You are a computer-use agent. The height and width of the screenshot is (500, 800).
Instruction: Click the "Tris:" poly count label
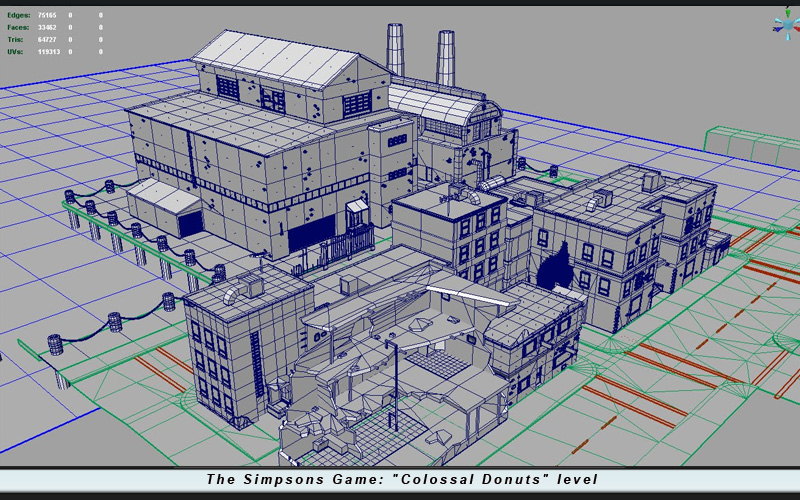pyautogui.click(x=15, y=40)
